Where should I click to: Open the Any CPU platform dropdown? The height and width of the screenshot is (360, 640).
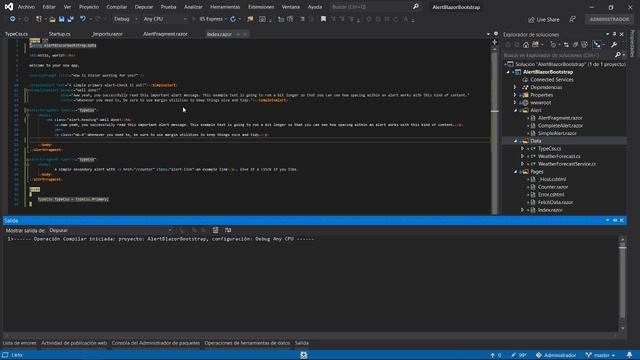tap(164, 19)
